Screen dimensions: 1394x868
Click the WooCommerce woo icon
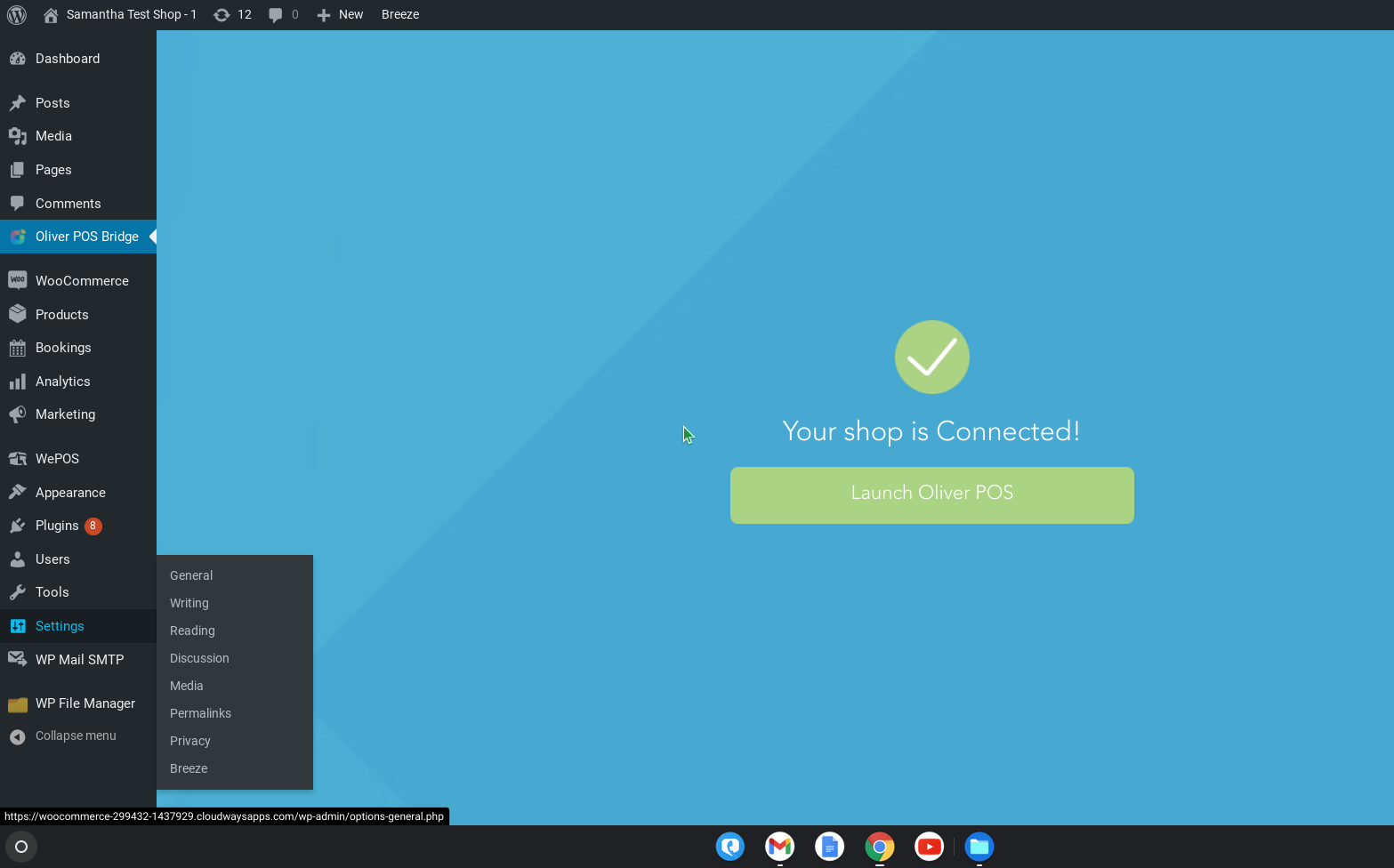click(x=18, y=281)
